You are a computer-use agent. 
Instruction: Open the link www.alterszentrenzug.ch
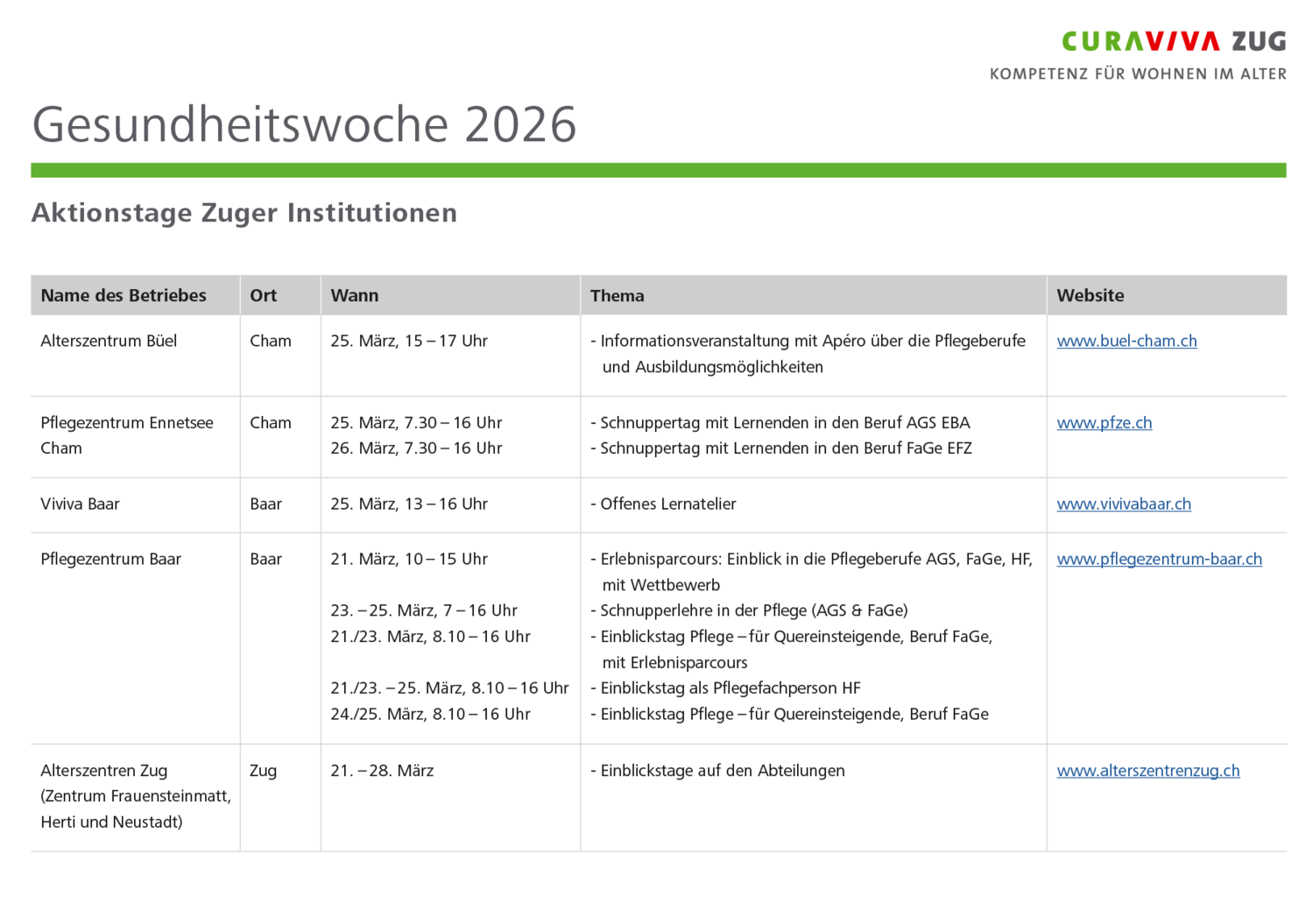(x=1148, y=770)
